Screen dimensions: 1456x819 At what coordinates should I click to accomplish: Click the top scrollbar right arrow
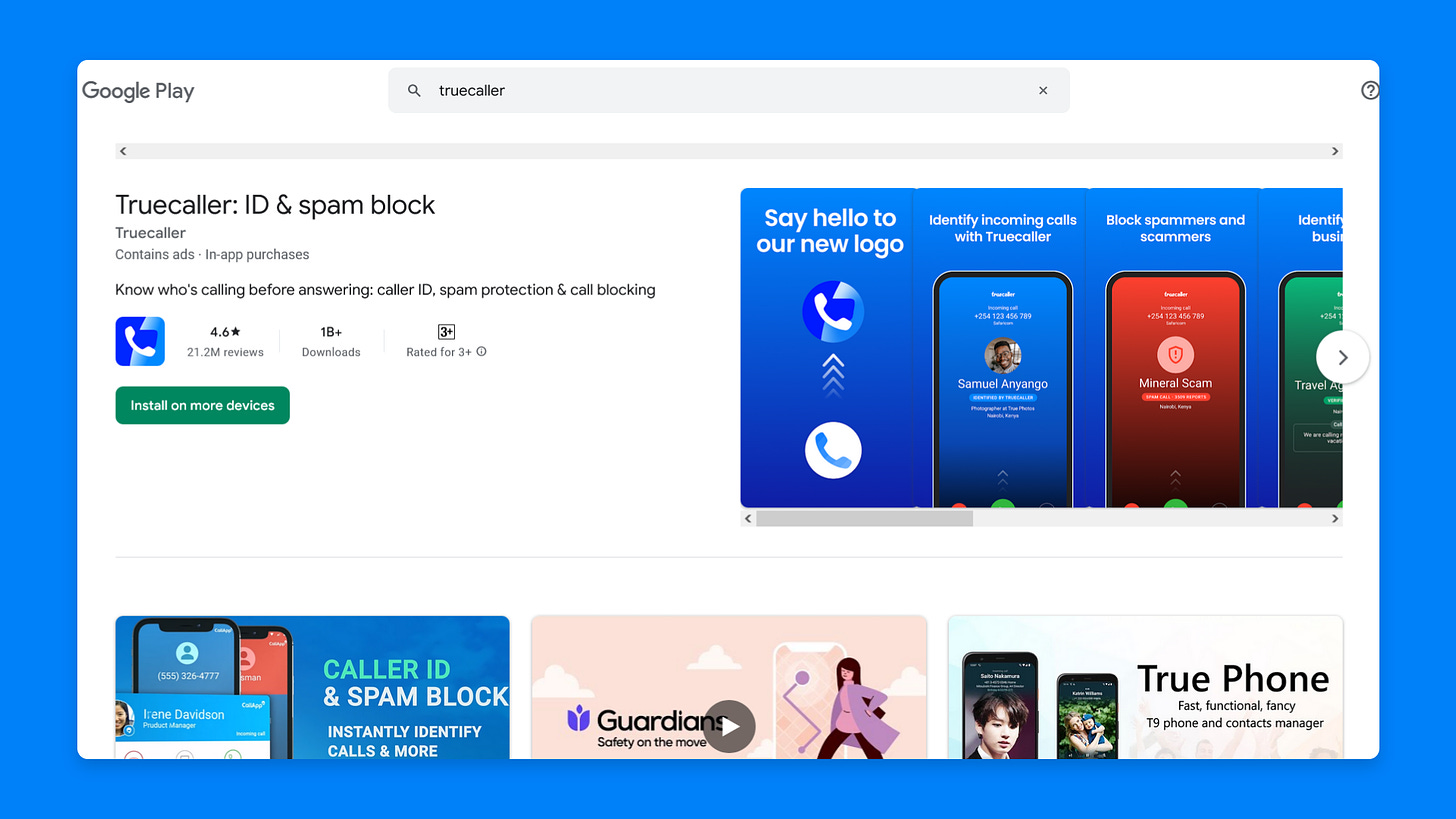pyautogui.click(x=1334, y=151)
